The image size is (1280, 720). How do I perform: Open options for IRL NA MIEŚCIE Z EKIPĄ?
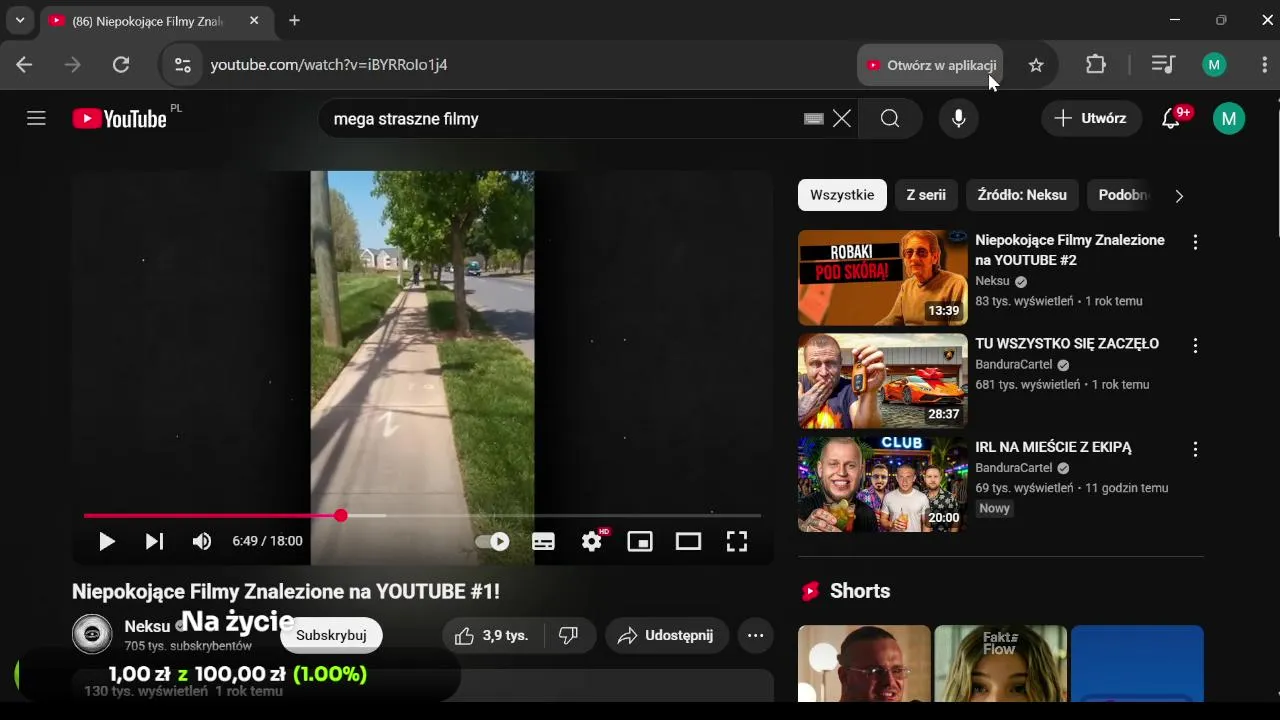click(x=1195, y=449)
